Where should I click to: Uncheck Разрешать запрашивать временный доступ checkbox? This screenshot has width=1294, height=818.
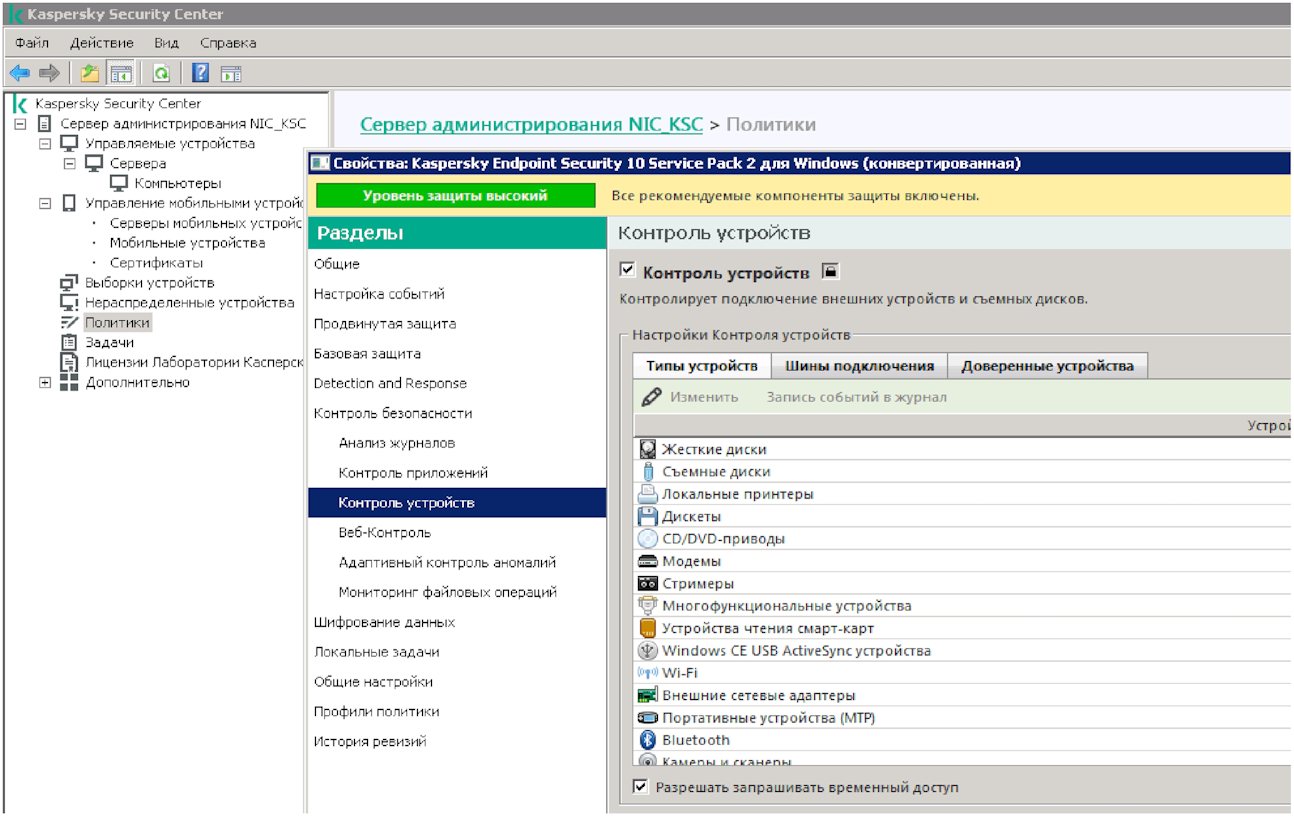pyautogui.click(x=641, y=788)
